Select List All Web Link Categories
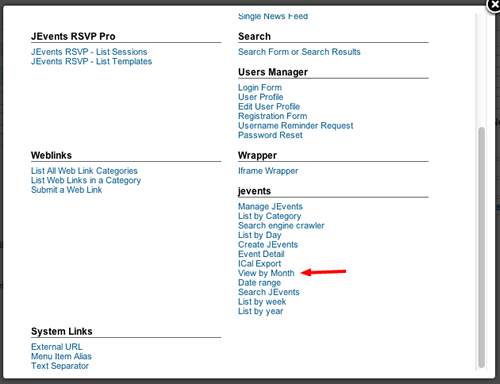This screenshot has width=500, height=384. 84,171
